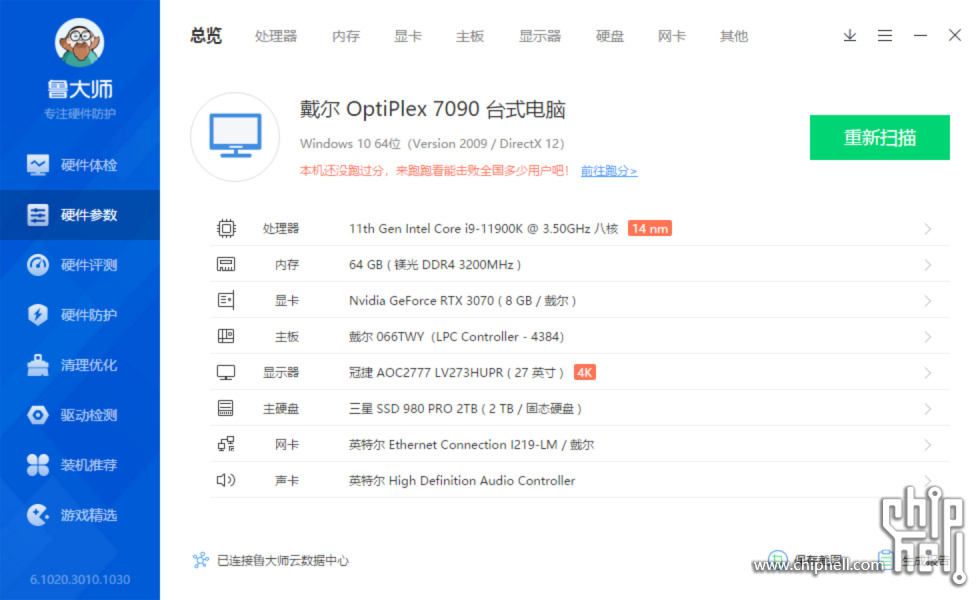
Task: Open 游戏精选 in the sidebar
Action: click(x=80, y=515)
